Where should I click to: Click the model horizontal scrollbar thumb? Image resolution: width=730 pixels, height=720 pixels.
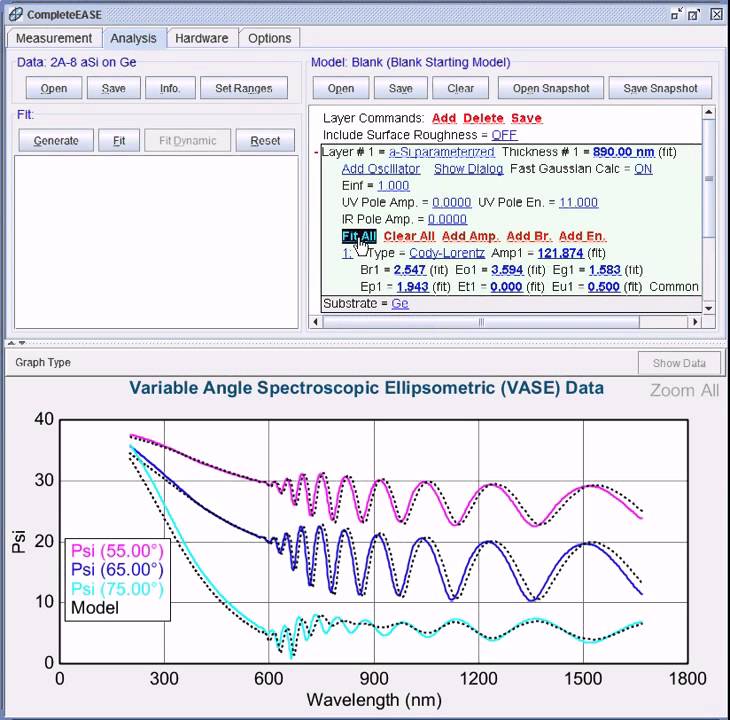point(481,322)
